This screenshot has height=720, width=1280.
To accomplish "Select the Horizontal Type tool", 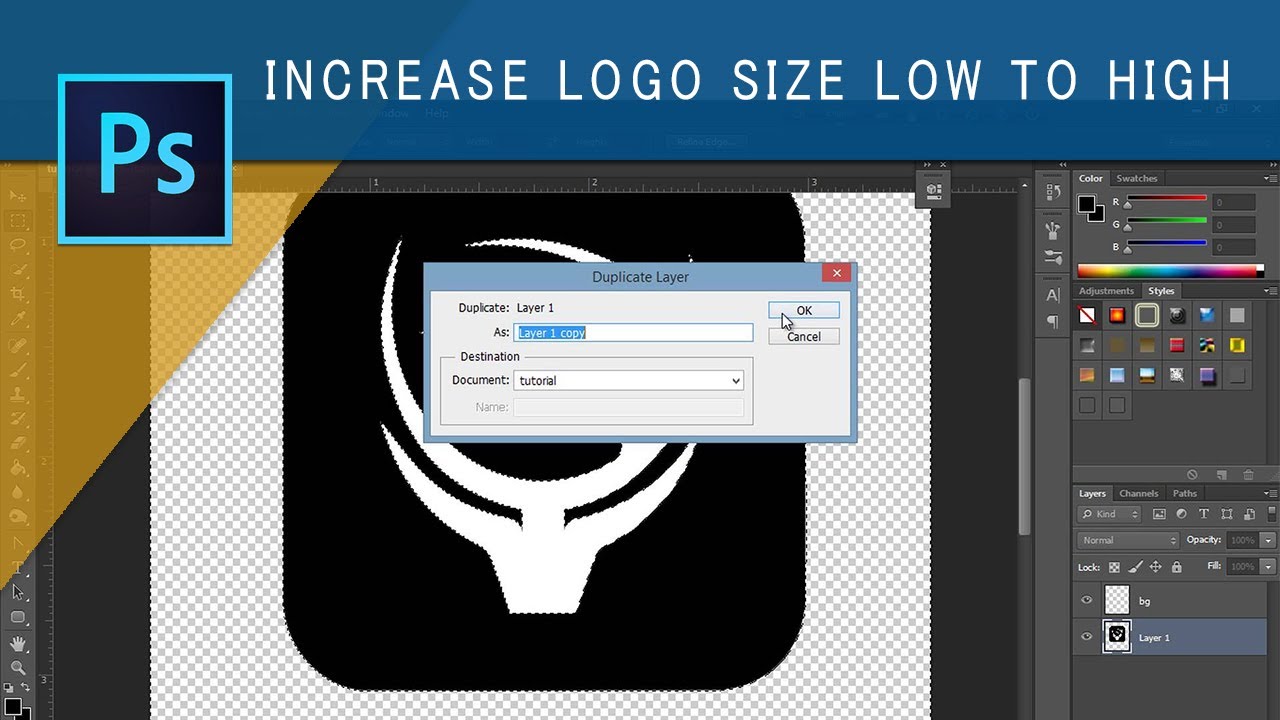I will 18,567.
